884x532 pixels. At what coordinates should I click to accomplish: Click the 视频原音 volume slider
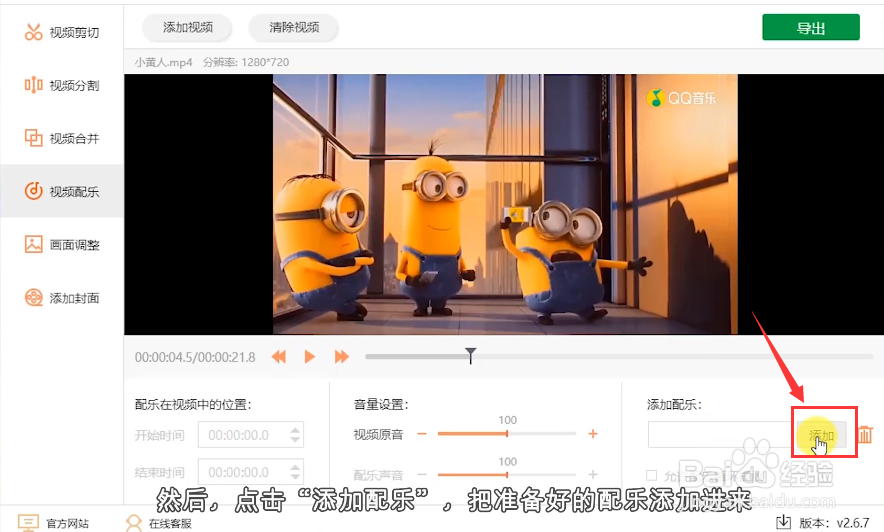click(x=507, y=433)
